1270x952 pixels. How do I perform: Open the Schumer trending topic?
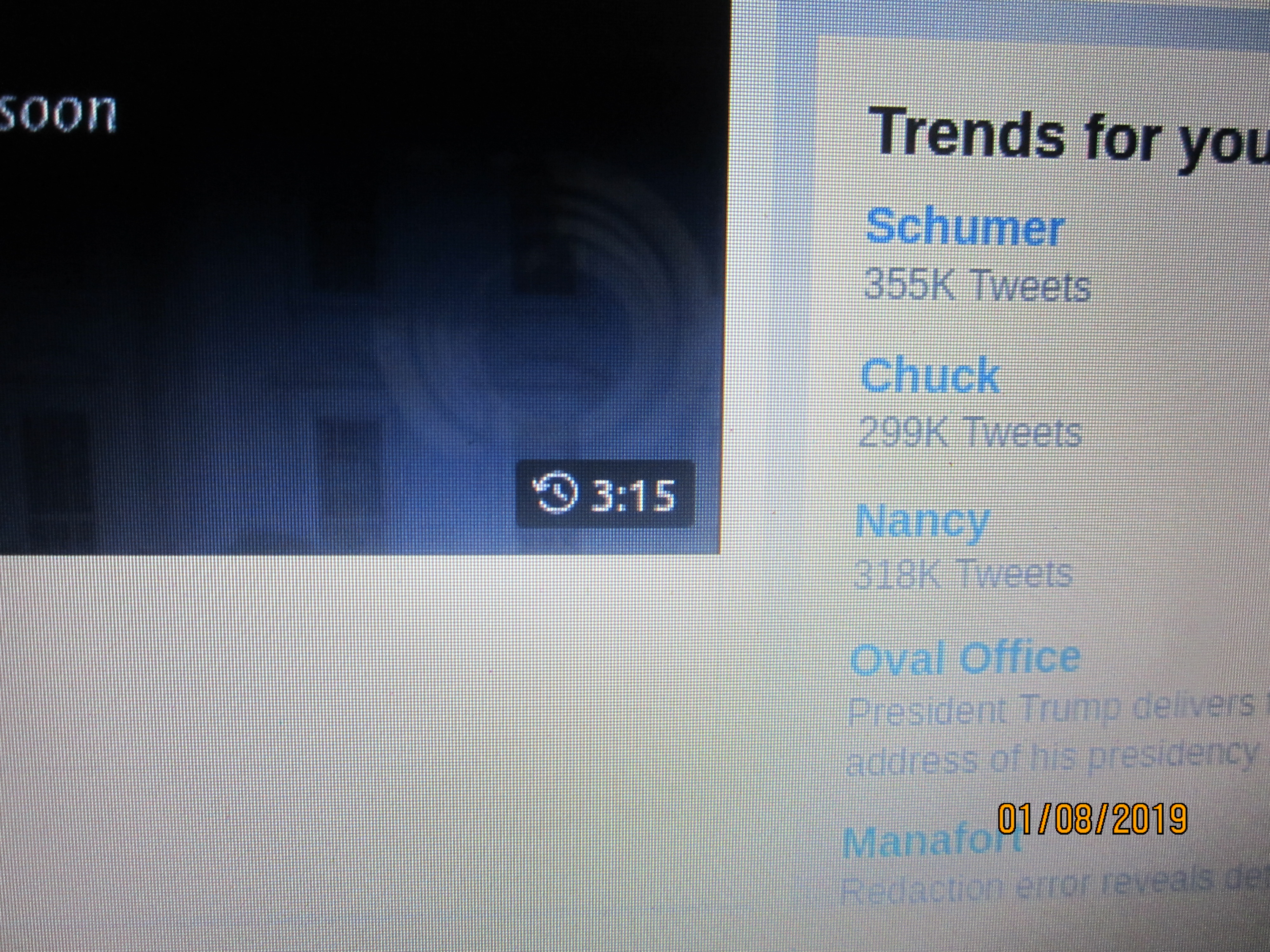coord(965,226)
